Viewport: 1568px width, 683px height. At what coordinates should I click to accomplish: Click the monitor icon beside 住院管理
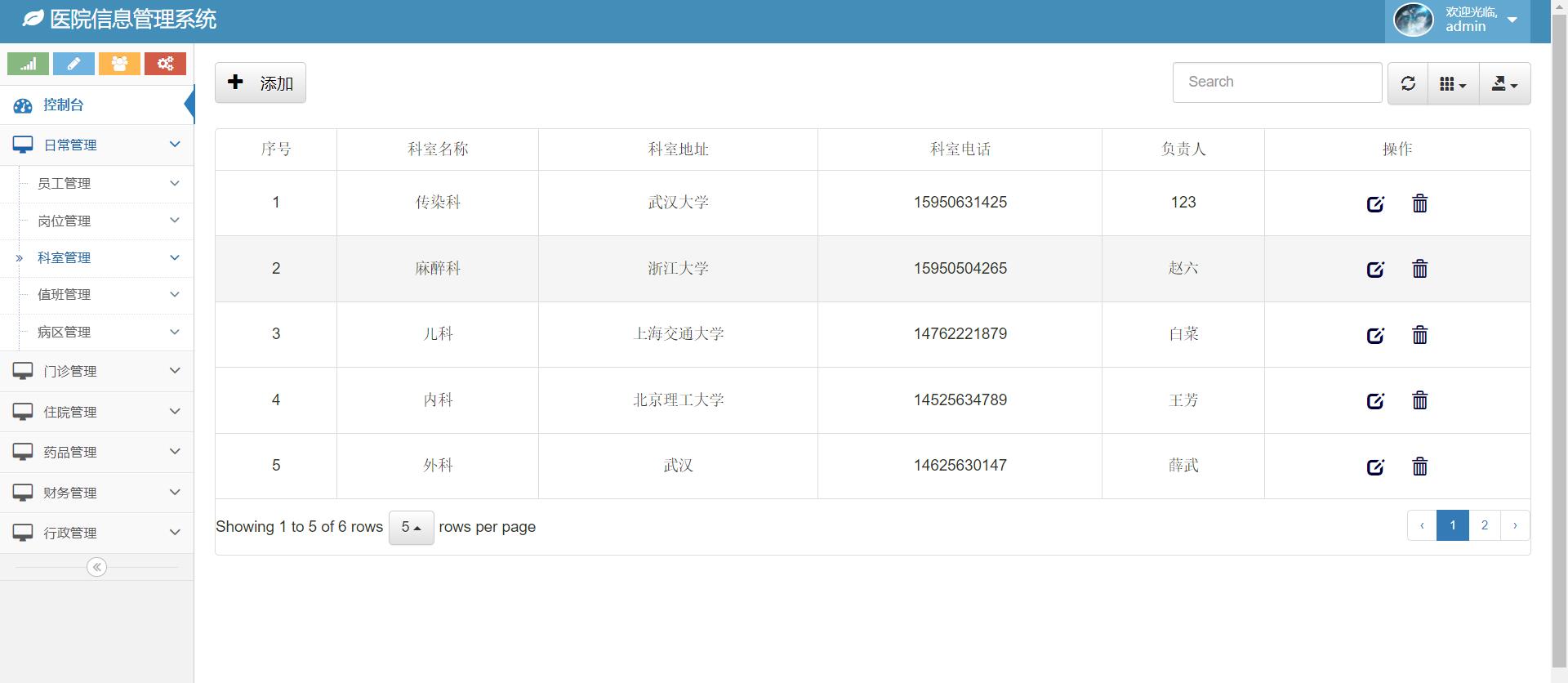[23, 412]
